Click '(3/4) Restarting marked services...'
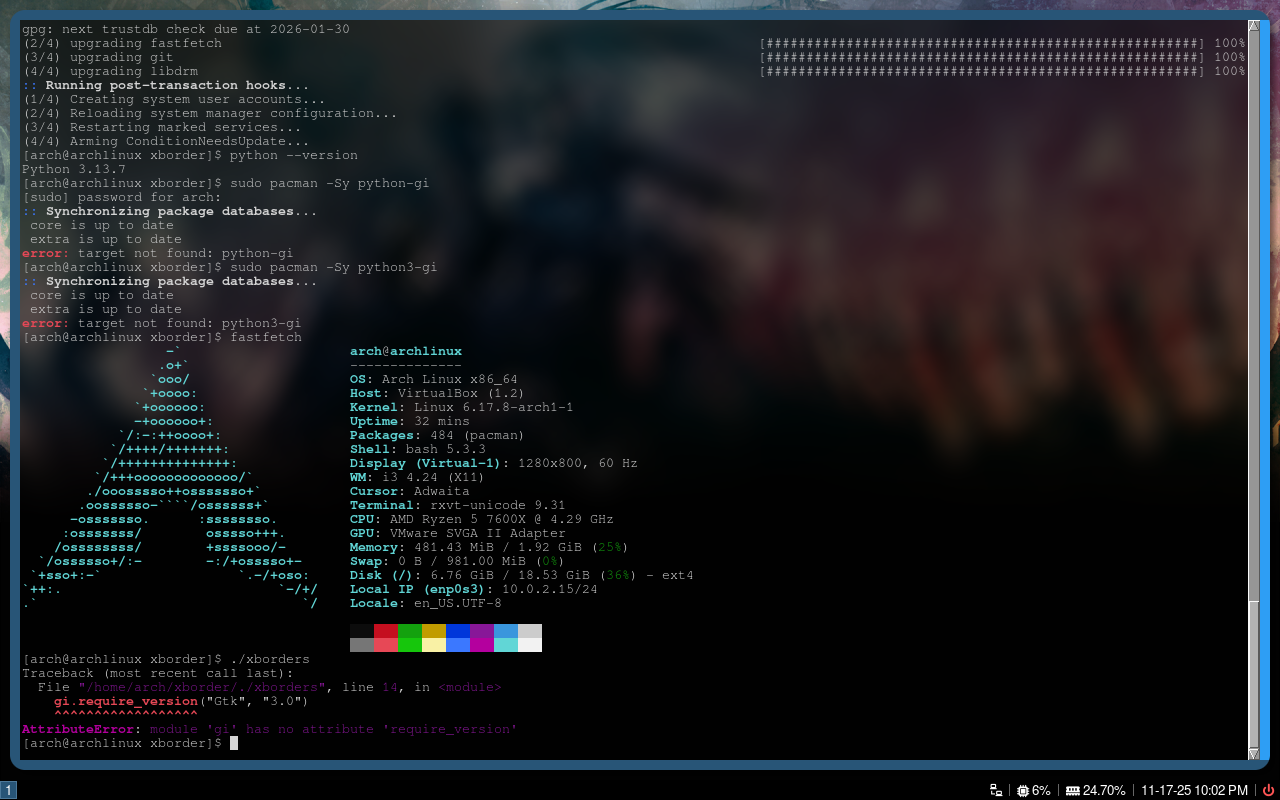Viewport: 1280px width, 800px height. click(x=162, y=127)
